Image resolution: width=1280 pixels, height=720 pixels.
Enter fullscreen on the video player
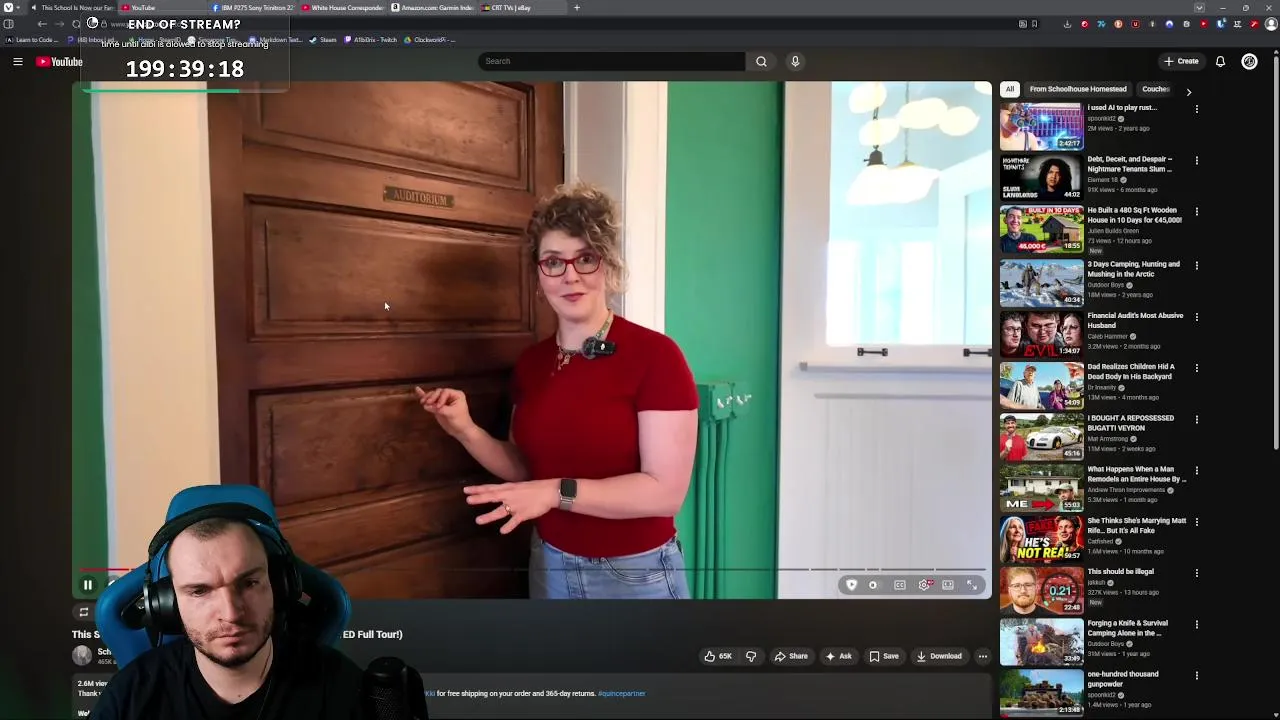[972, 585]
